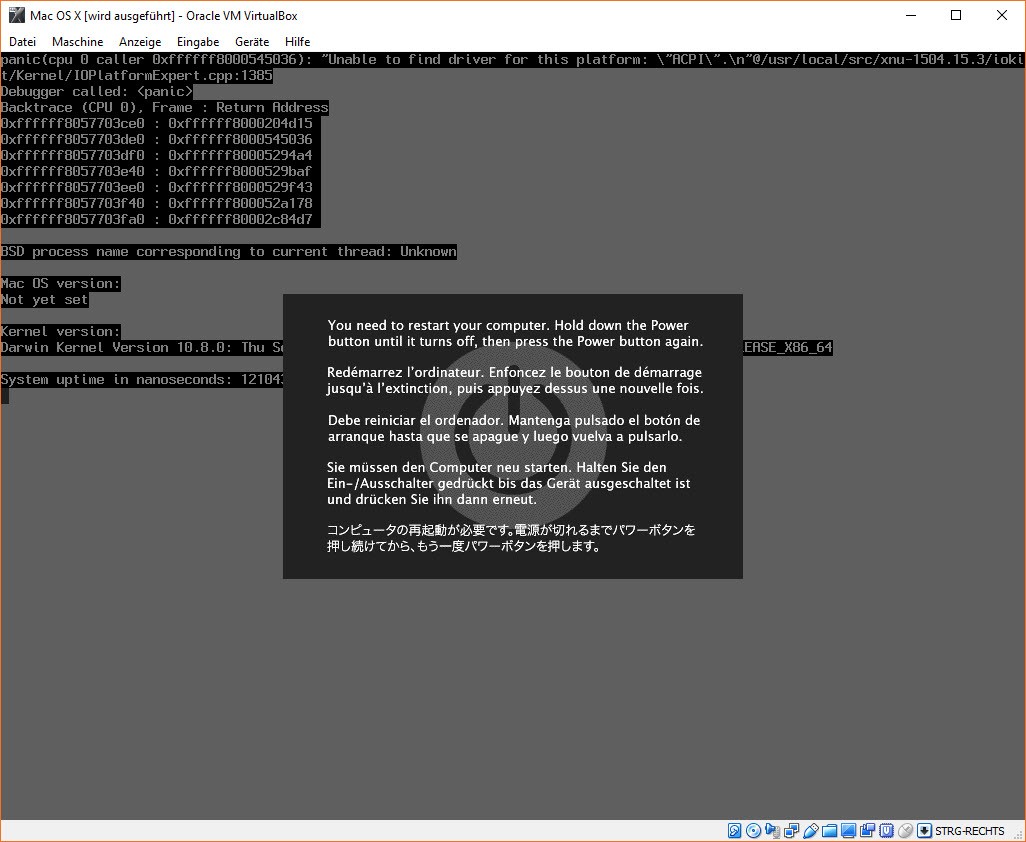This screenshot has height=842, width=1026.
Task: Open the Datei menu
Action: pos(22,42)
